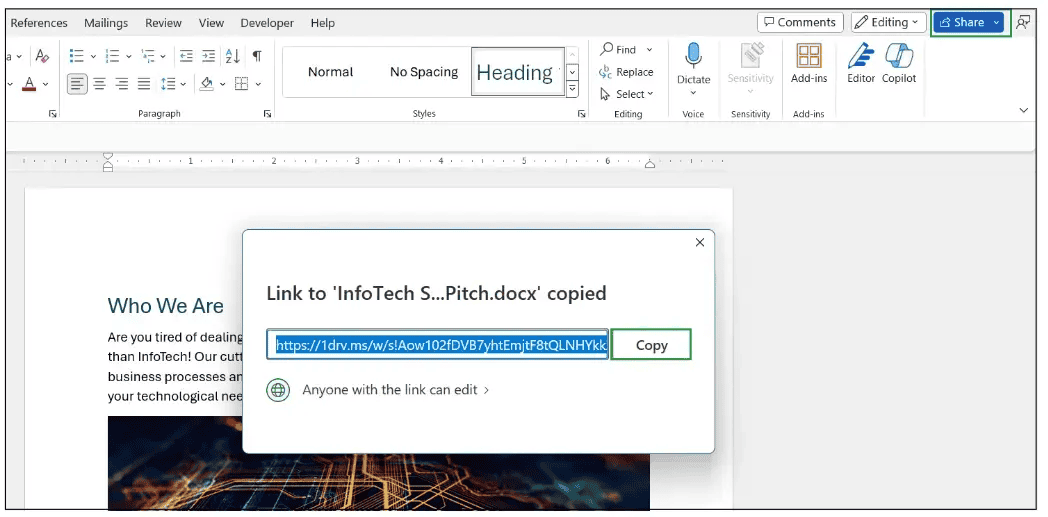Sort text A to Z

[x=233, y=56]
